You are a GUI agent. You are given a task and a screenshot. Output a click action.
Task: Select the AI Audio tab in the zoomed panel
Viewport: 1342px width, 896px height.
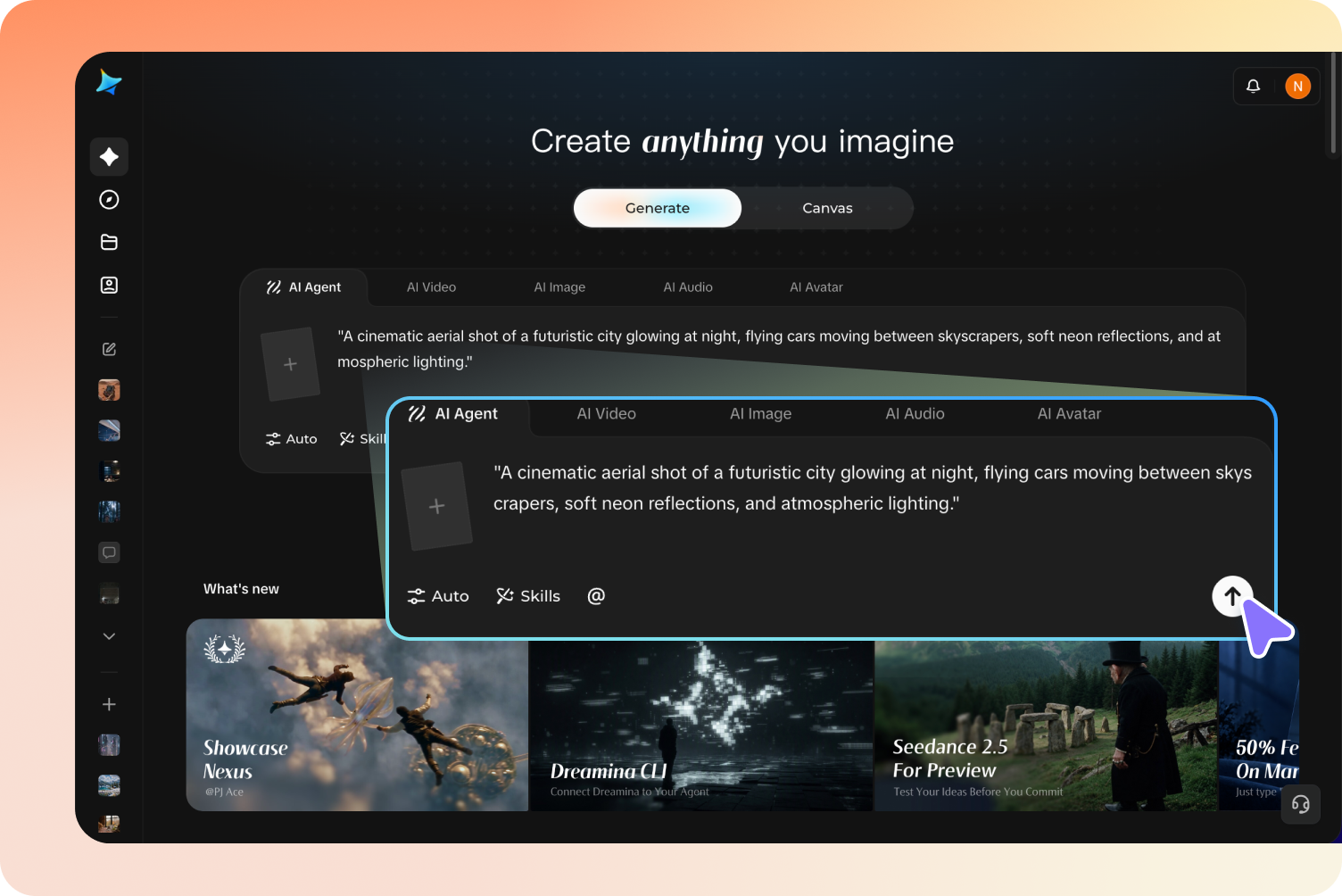point(915,414)
